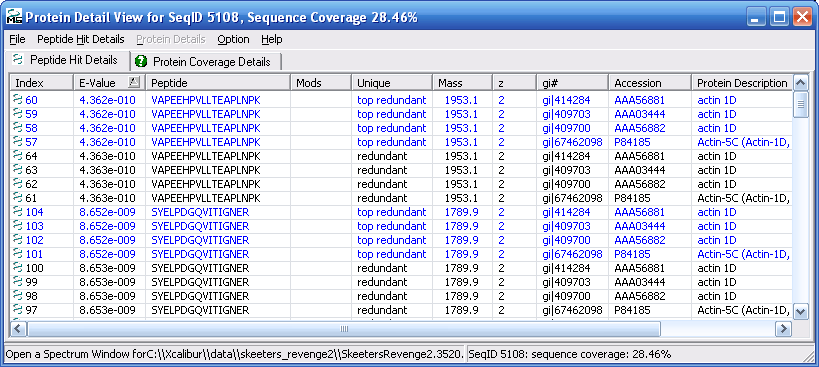
Task: Sort by the Mods column header
Action: pyautogui.click(x=321, y=83)
